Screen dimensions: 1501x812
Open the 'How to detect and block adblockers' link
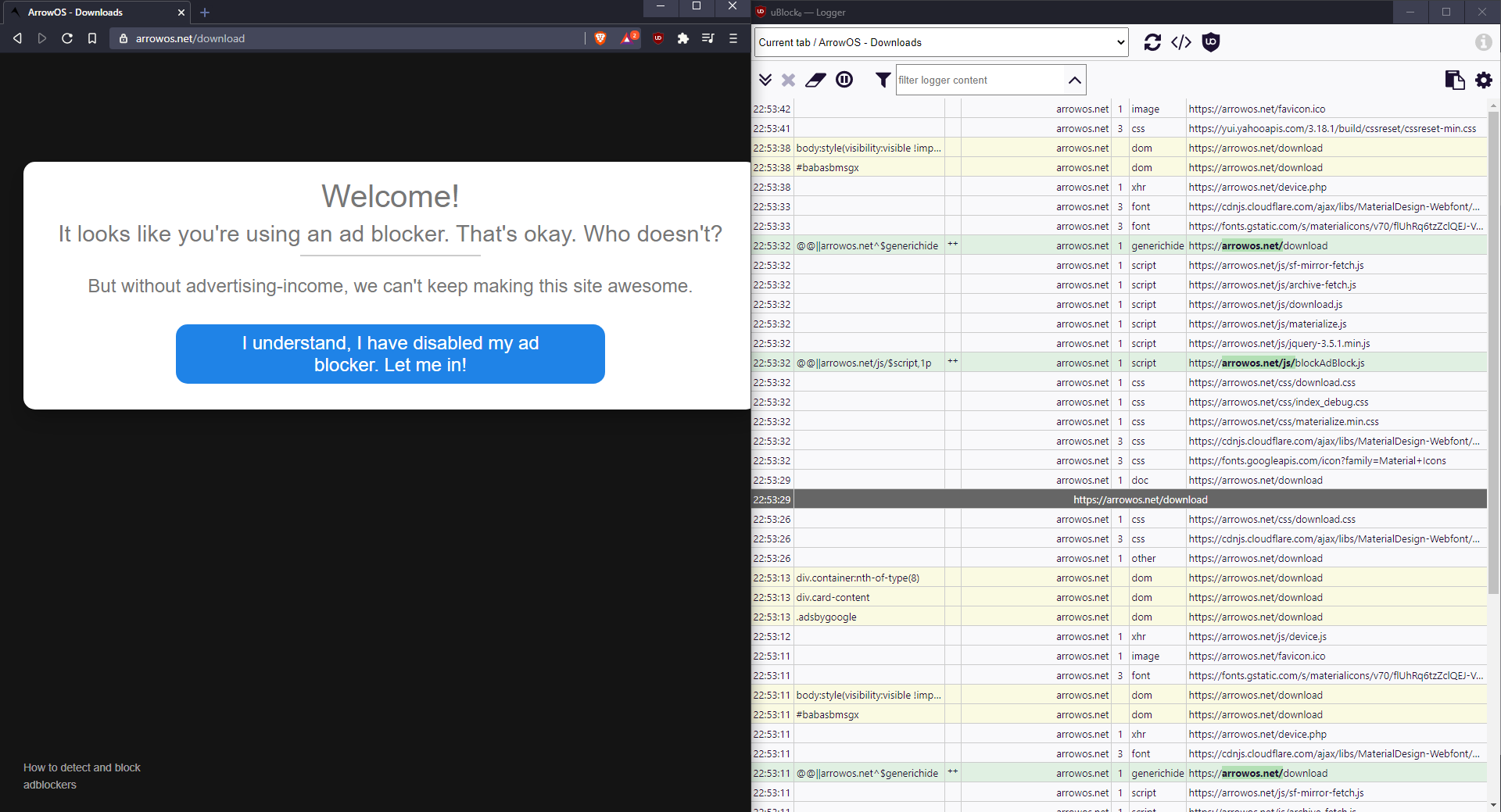click(81, 775)
